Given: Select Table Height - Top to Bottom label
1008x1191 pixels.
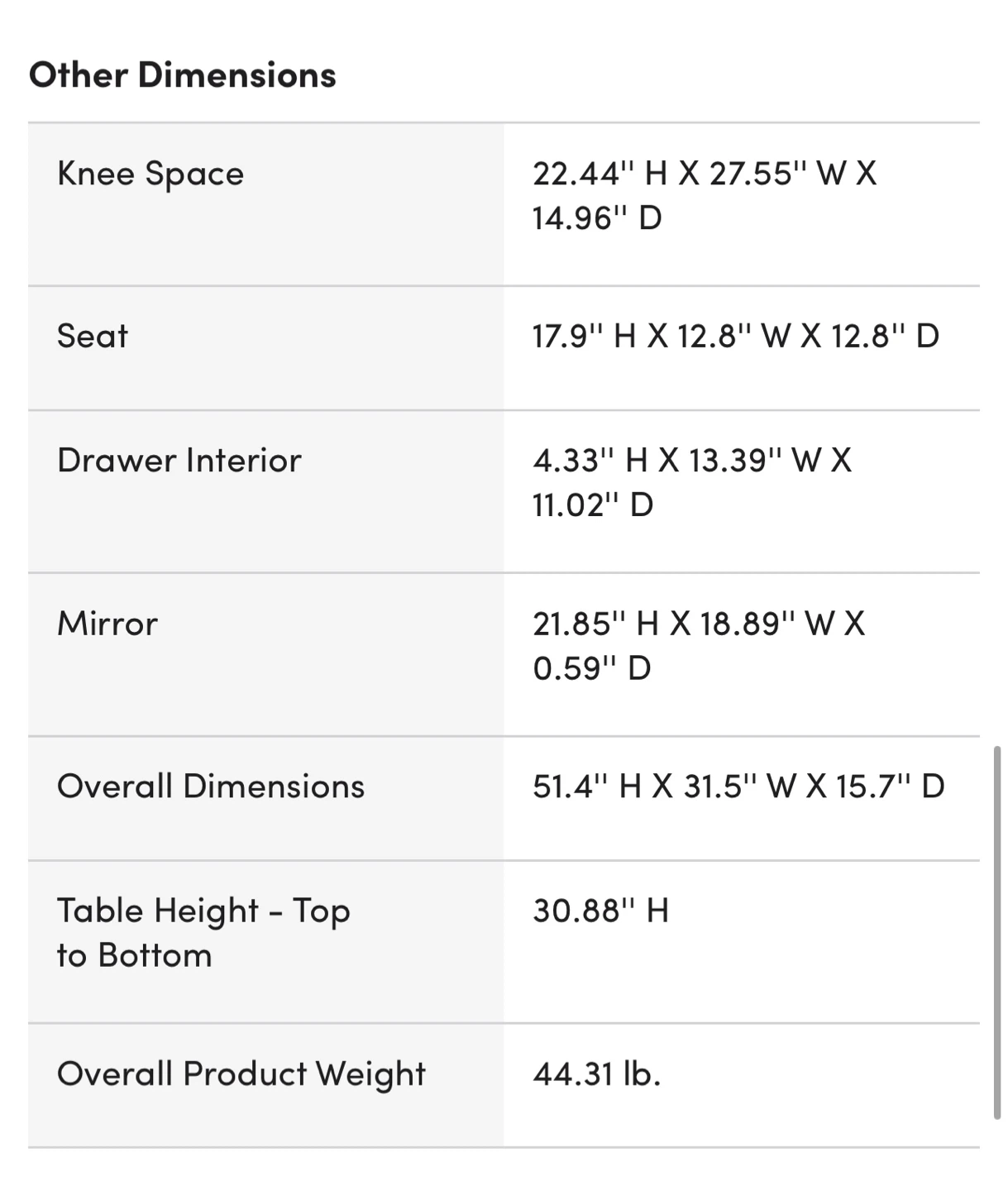Looking at the screenshot, I should [x=203, y=933].
